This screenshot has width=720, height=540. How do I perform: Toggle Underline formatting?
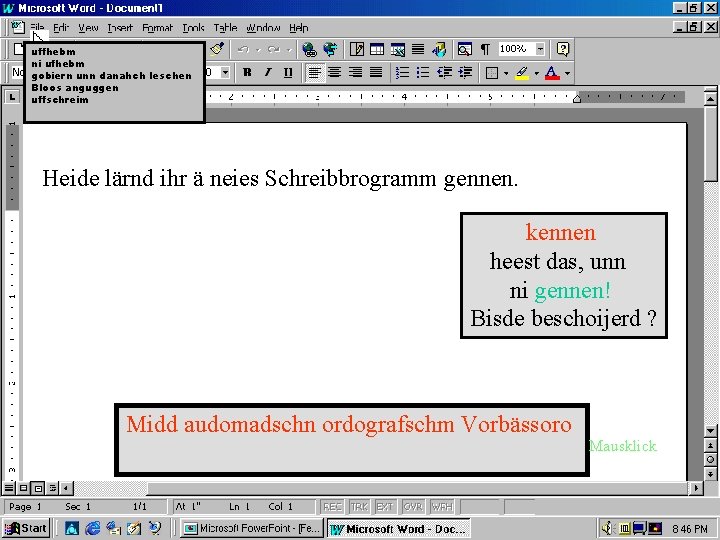[x=288, y=73]
